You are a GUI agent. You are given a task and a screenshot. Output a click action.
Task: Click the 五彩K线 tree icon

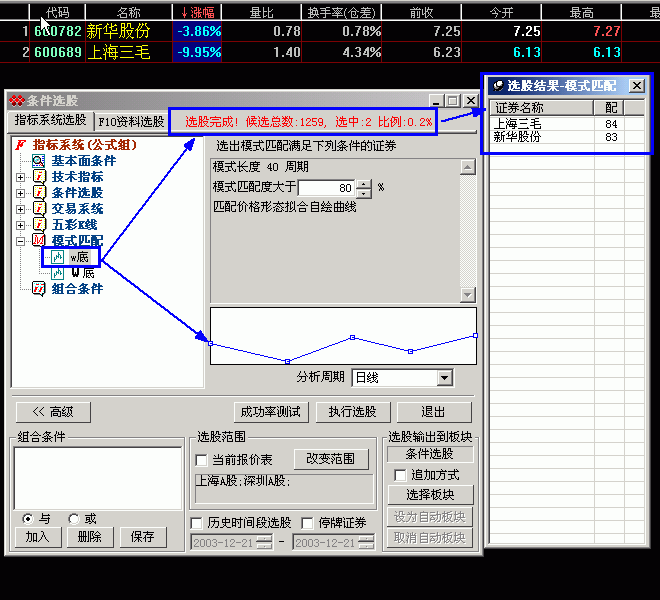click(x=40, y=225)
